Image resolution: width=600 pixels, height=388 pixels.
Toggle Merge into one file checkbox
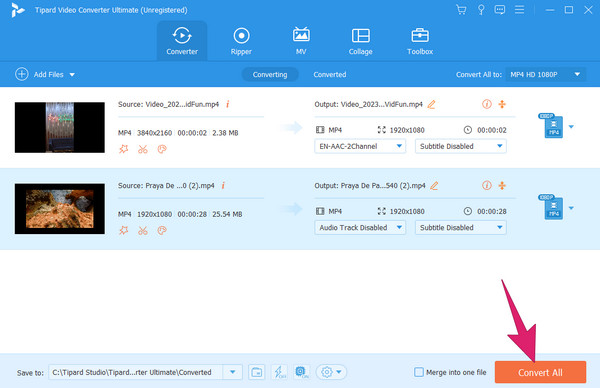pos(419,372)
